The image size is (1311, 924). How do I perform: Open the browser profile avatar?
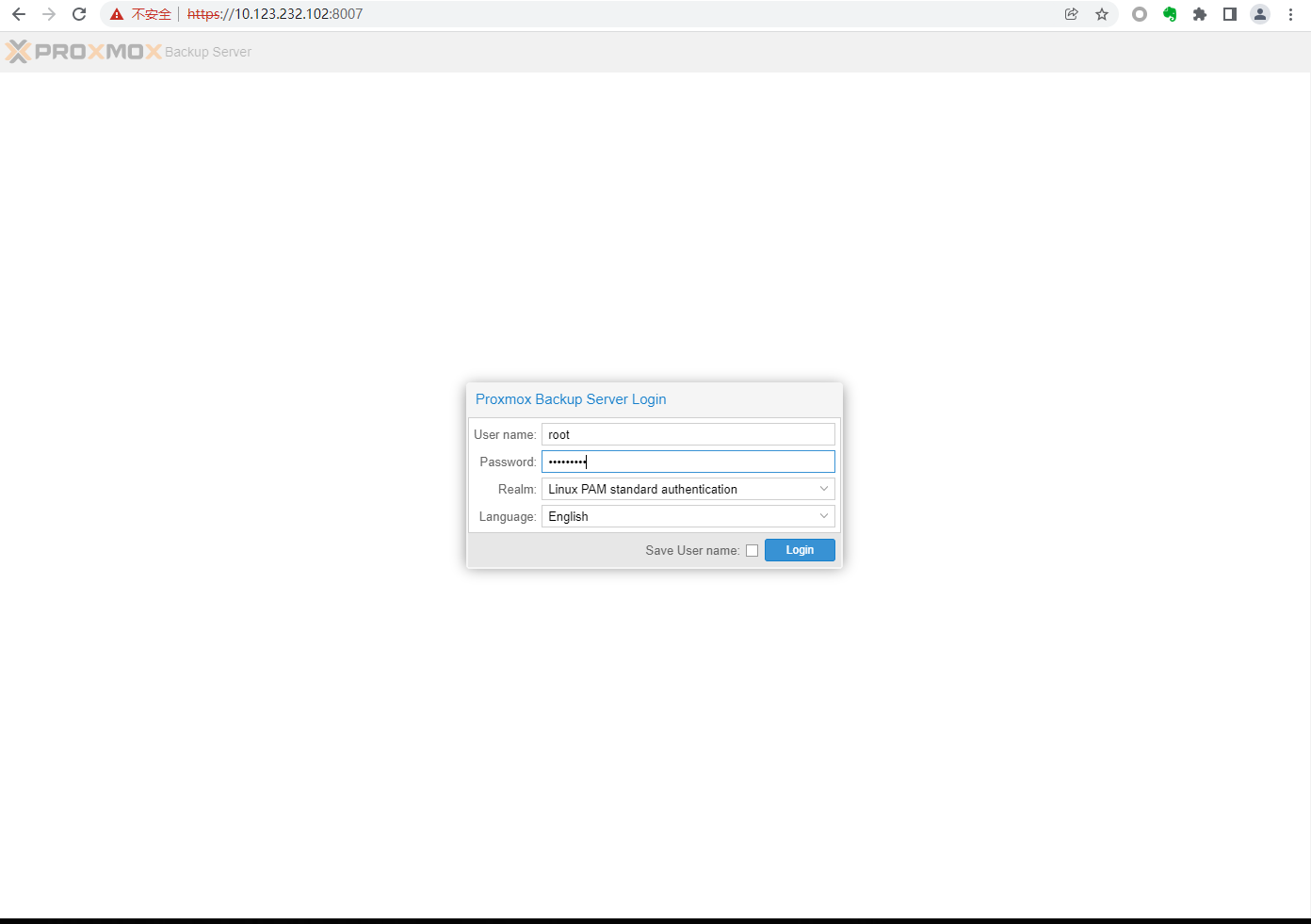pyautogui.click(x=1260, y=14)
